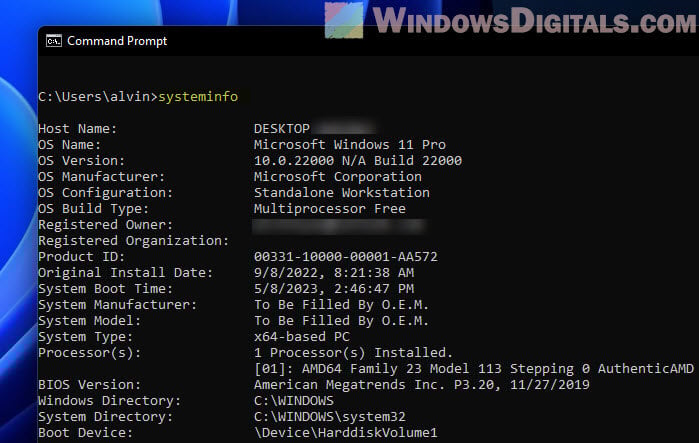Viewport: 699px width, 443px height.
Task: Select the 9/8/2022, 8:21:38 AM value
Action: [333, 273]
